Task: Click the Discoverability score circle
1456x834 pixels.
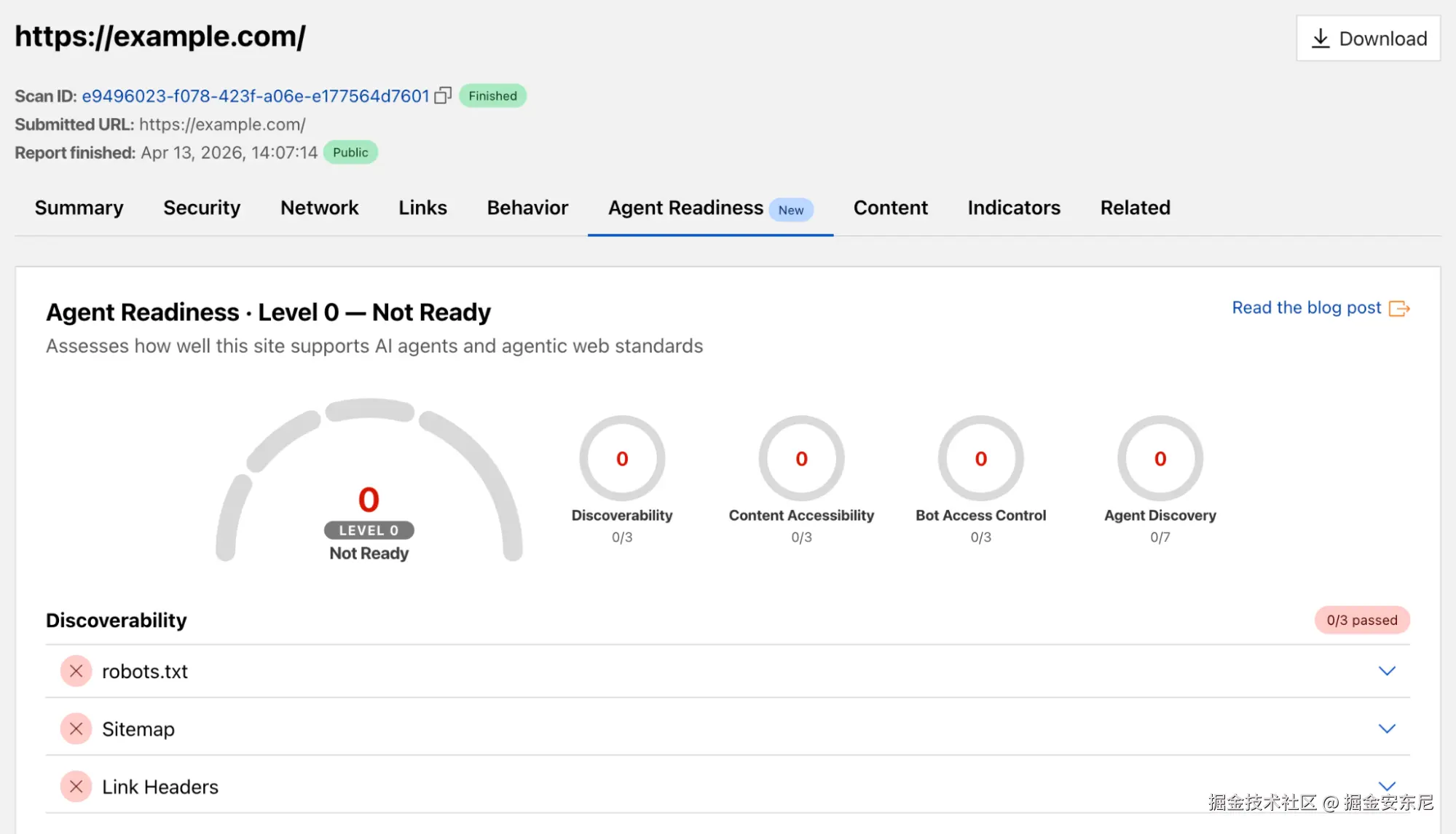Action: coord(621,458)
